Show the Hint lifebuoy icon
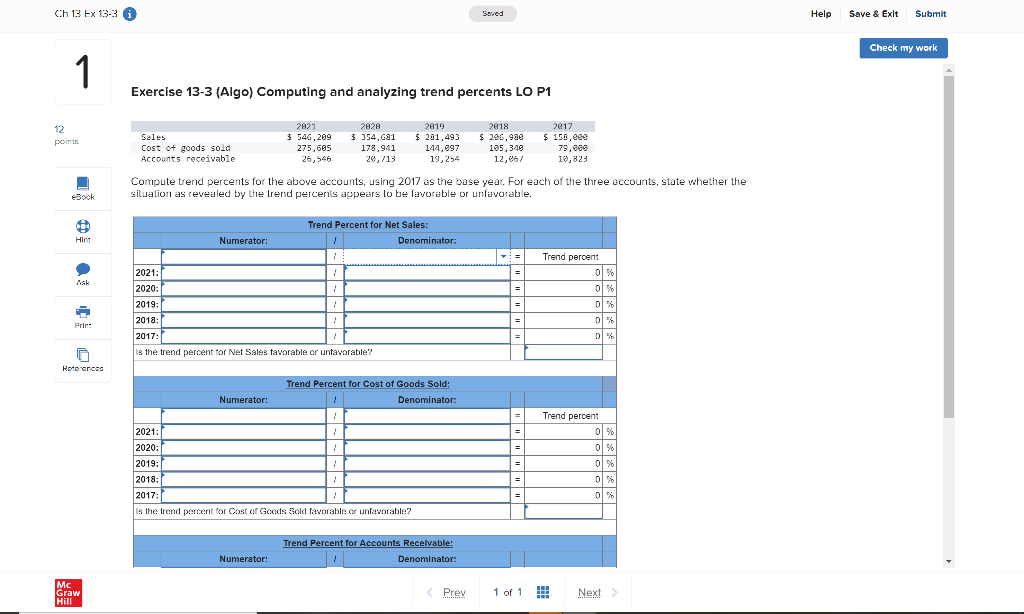1024x614 pixels. tap(83, 227)
